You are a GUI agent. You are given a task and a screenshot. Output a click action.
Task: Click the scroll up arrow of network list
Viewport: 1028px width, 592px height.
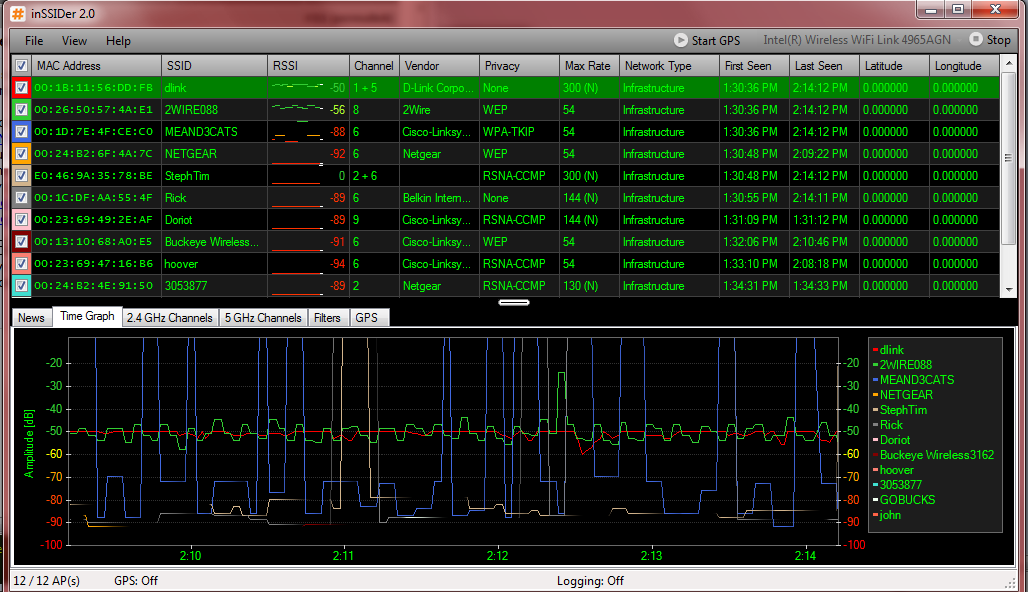click(1008, 64)
